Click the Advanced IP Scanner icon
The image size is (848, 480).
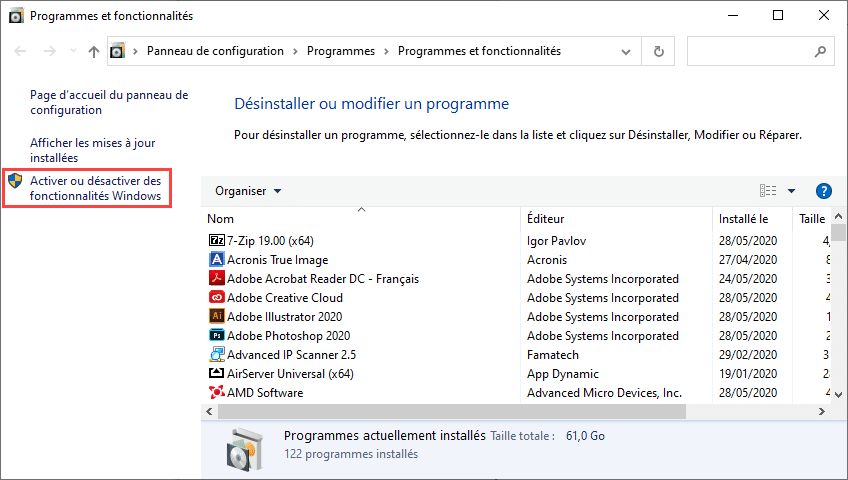point(217,355)
